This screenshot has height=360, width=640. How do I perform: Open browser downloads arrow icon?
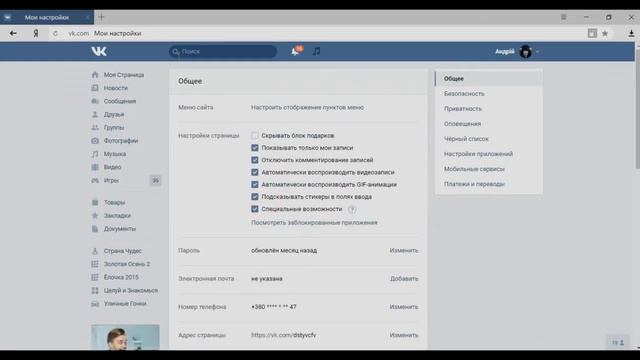pos(631,33)
